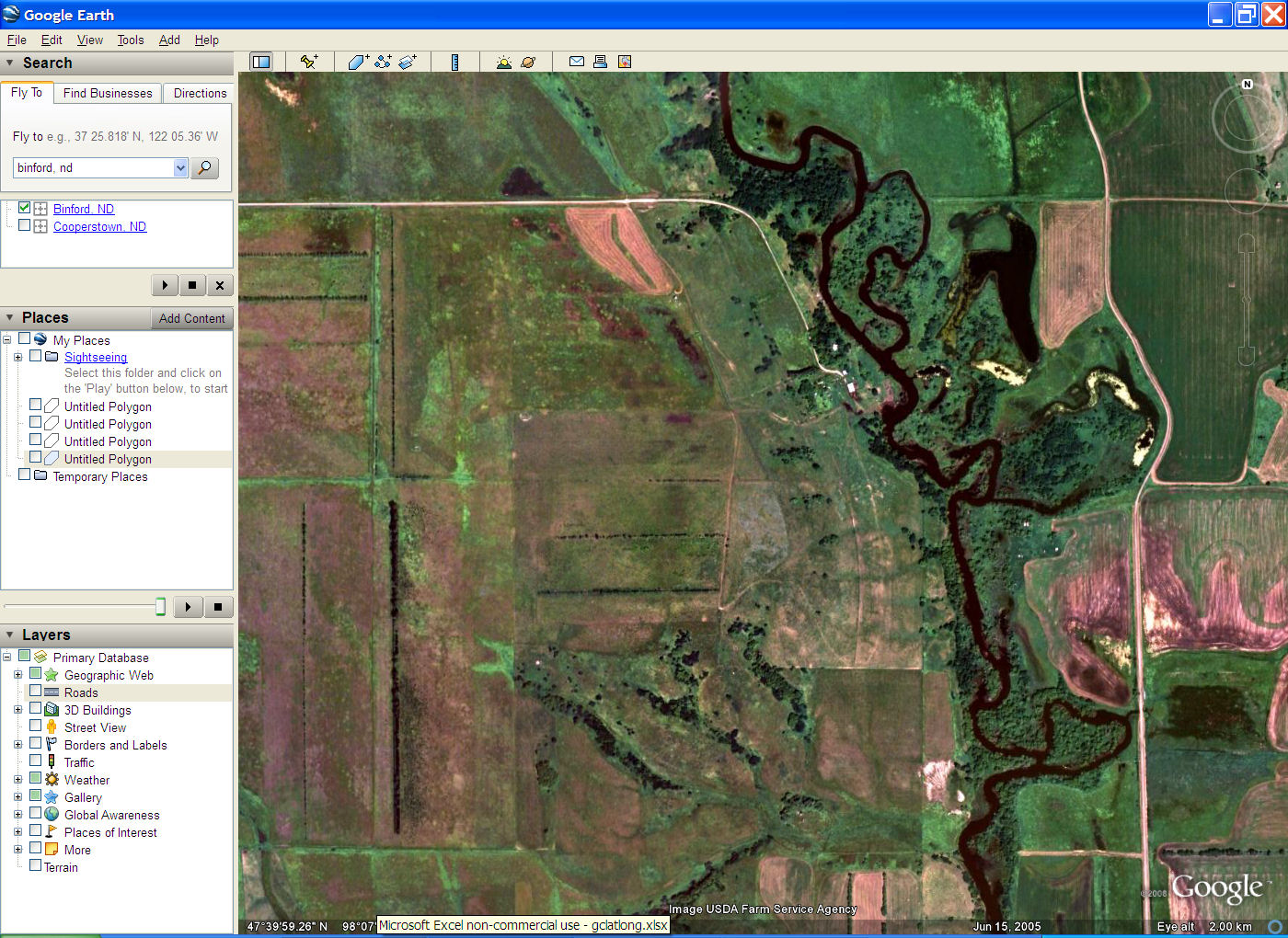Check the first Untitled Polygon
The width and height of the screenshot is (1288, 938).
[x=36, y=406]
